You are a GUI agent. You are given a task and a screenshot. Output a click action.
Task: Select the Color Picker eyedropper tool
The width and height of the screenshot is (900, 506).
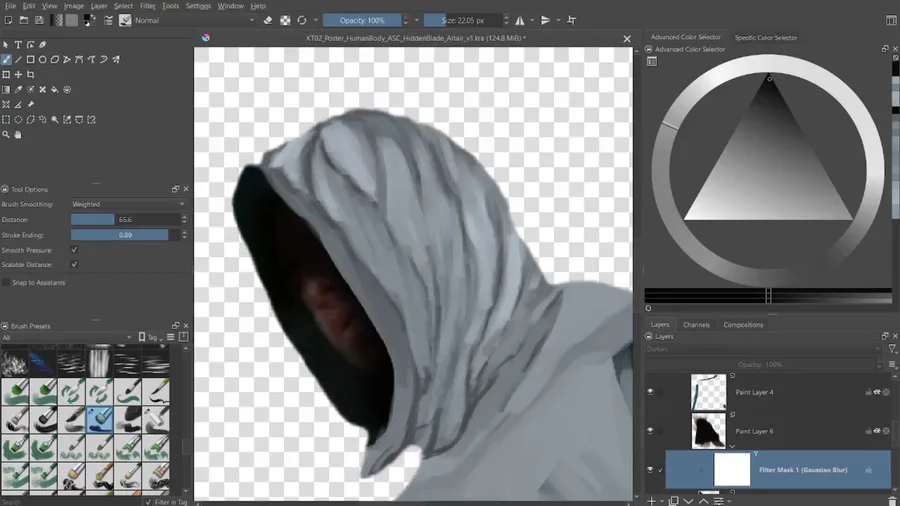[18, 89]
